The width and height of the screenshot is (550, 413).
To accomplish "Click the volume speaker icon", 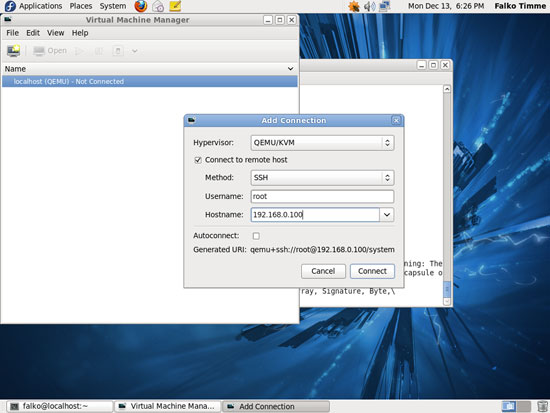I will (x=369, y=6).
